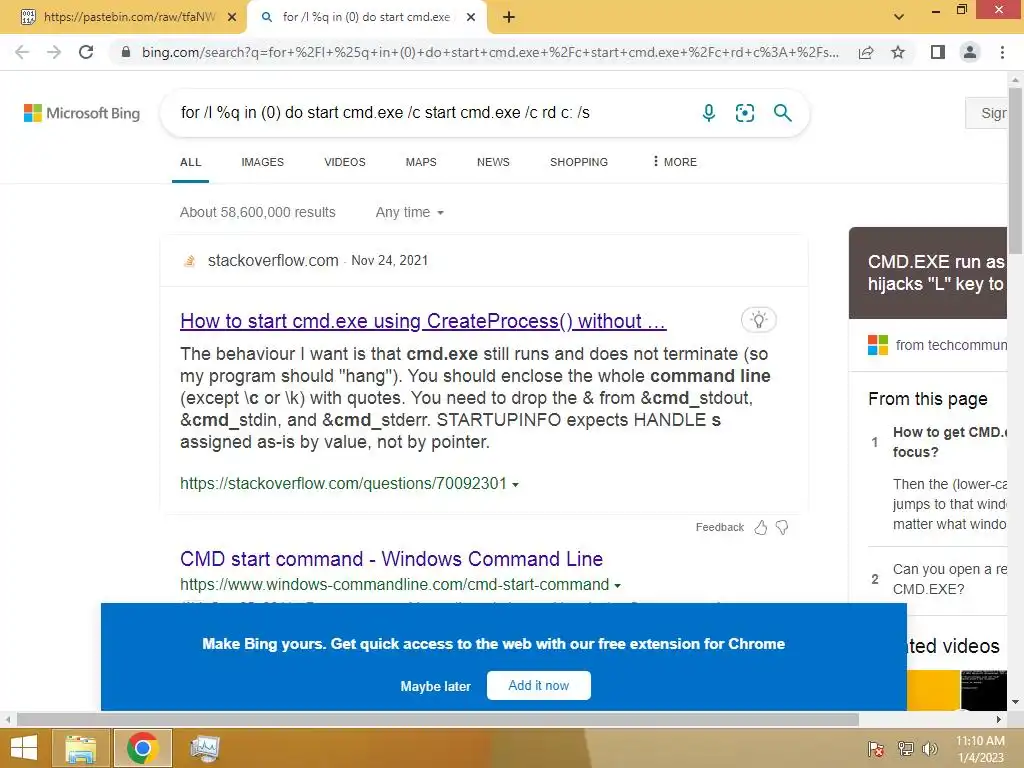The image size is (1024, 768).
Task: Open File Explorer from taskbar
Action: (x=81, y=748)
